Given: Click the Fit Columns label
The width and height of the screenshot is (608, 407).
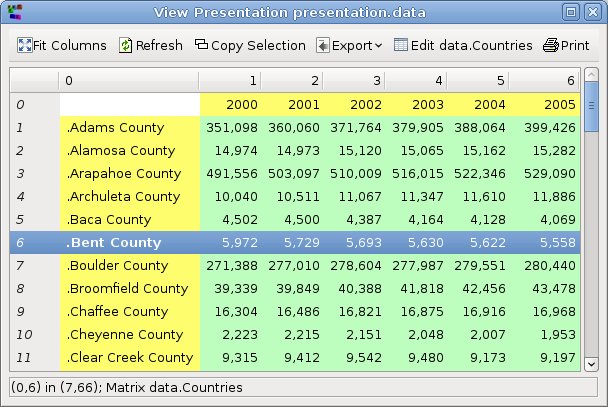Looking at the screenshot, I should 70,45.
